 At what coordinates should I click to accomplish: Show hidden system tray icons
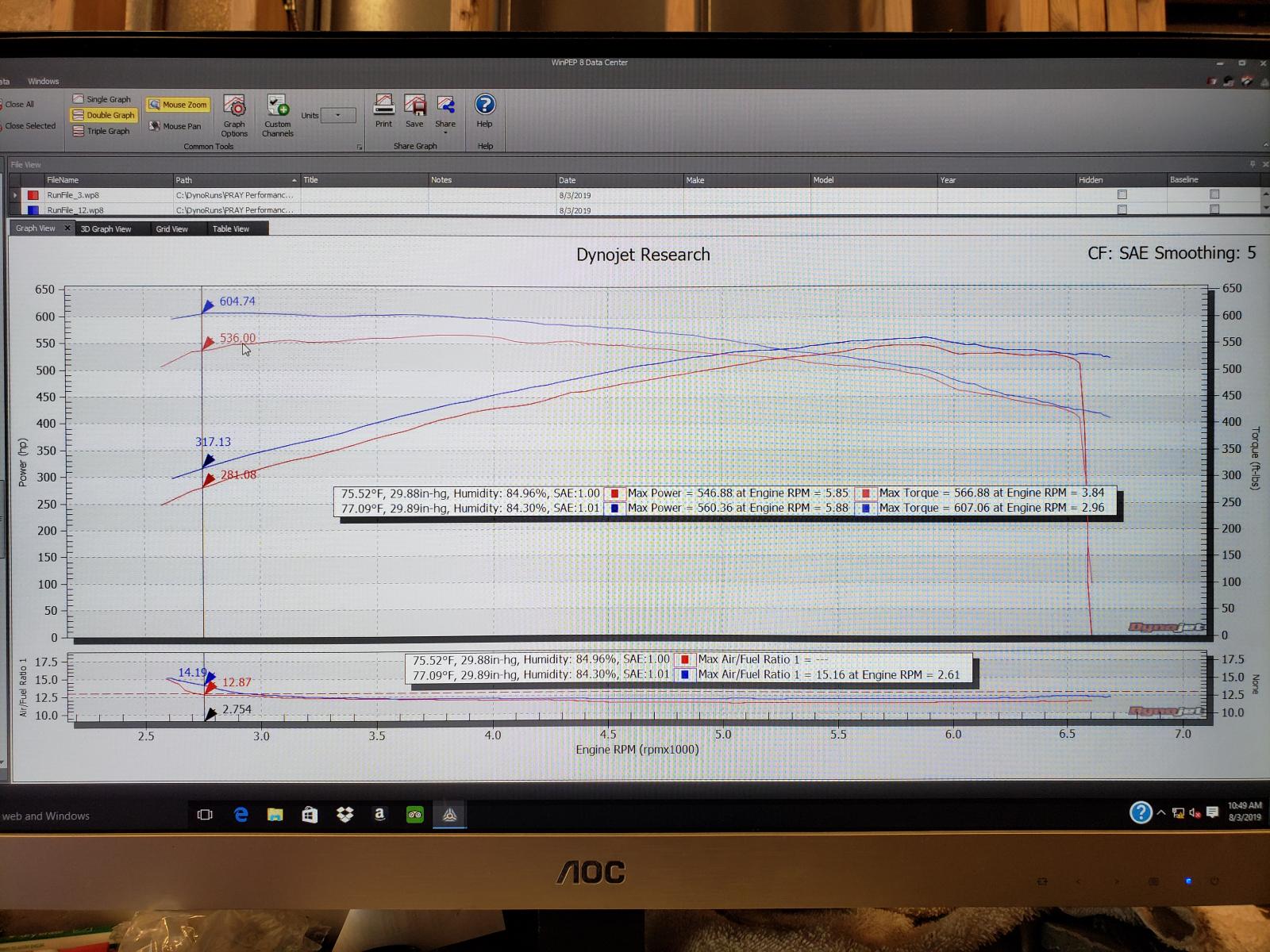click(x=1161, y=813)
